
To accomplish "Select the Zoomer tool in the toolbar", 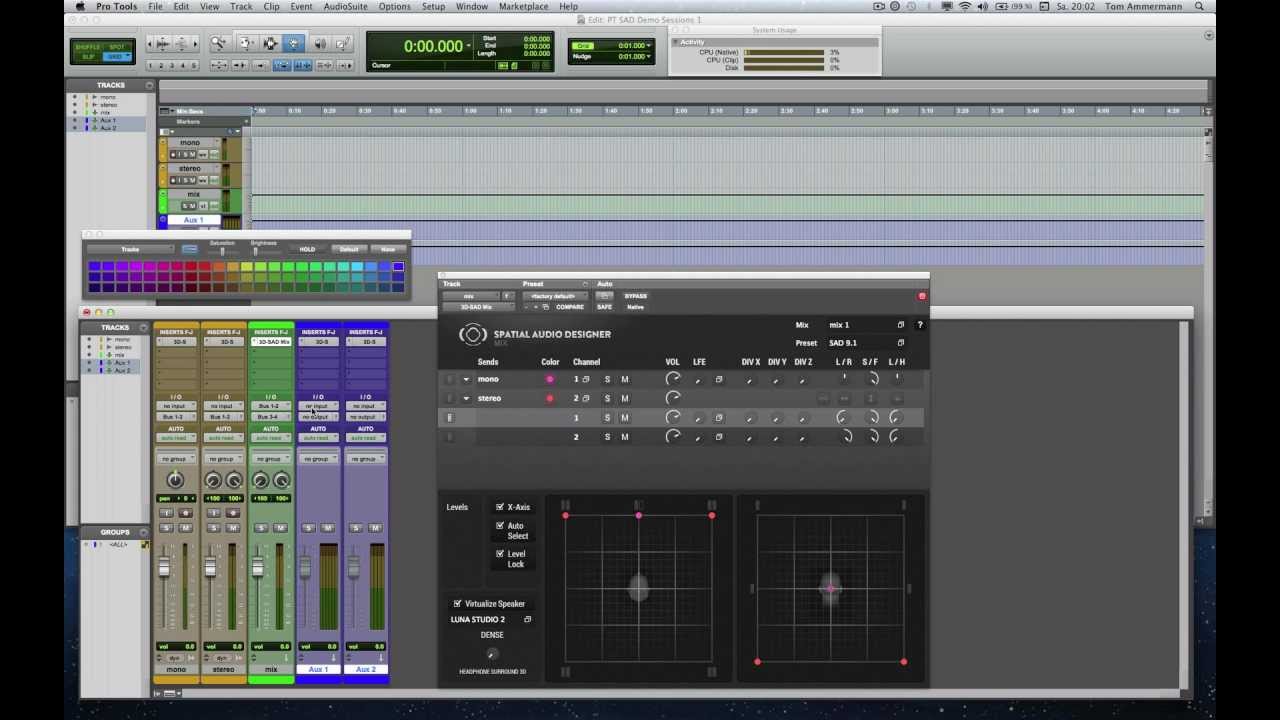I will coord(218,44).
